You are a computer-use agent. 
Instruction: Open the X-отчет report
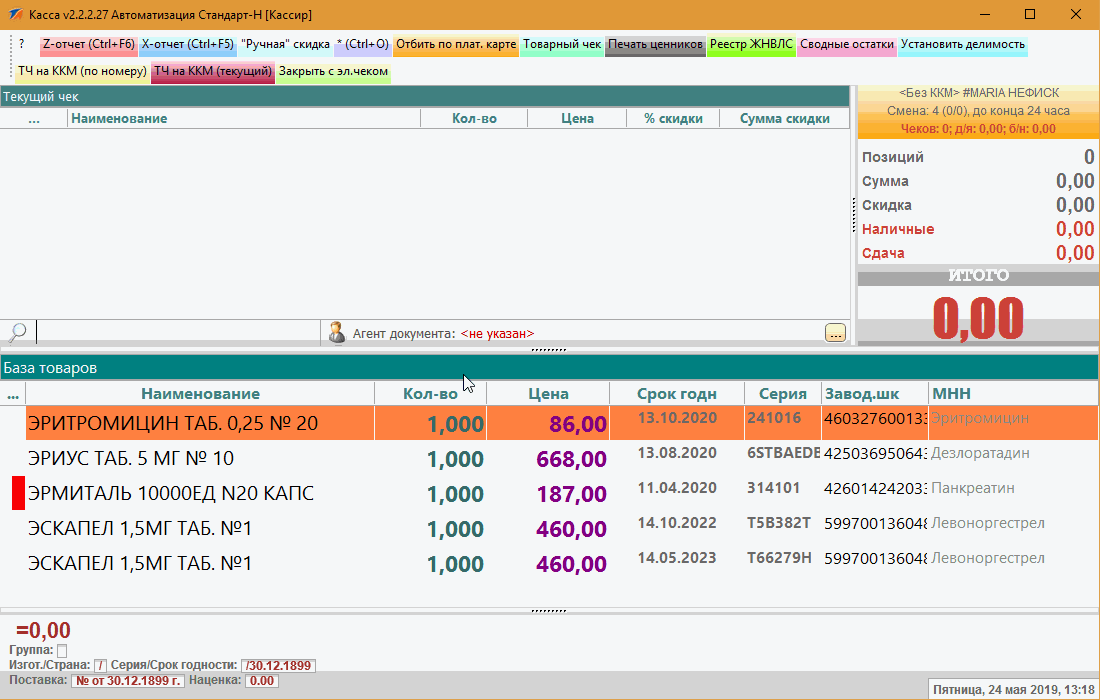[187, 45]
